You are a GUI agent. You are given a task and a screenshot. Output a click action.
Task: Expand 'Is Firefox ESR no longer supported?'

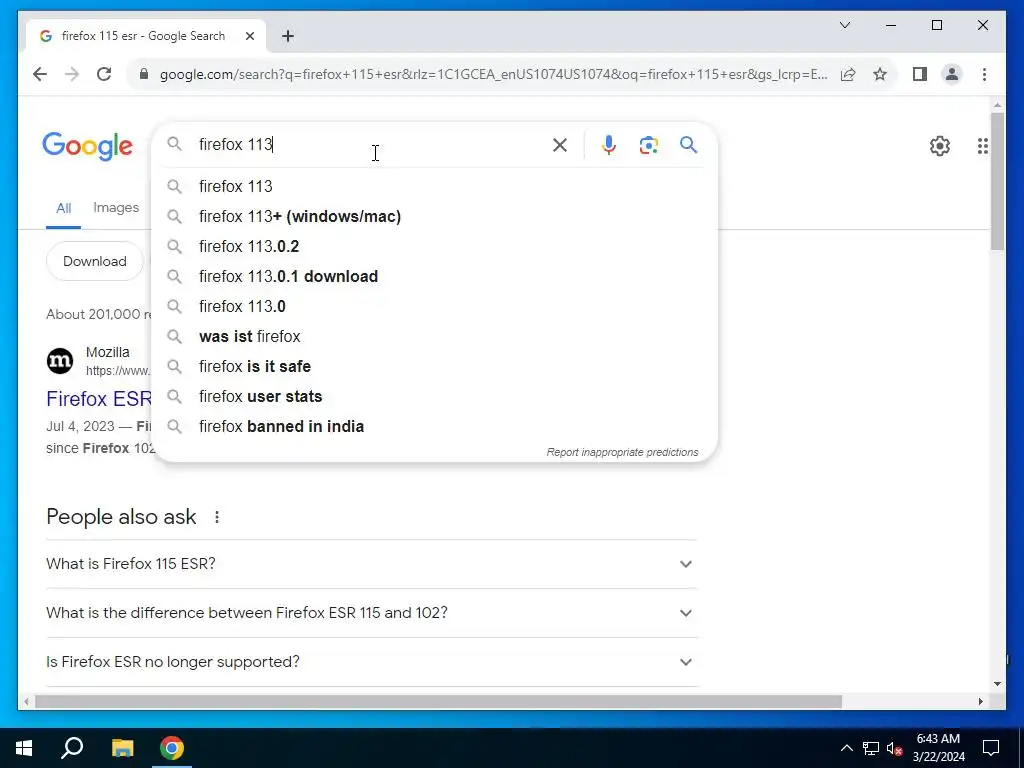(372, 662)
